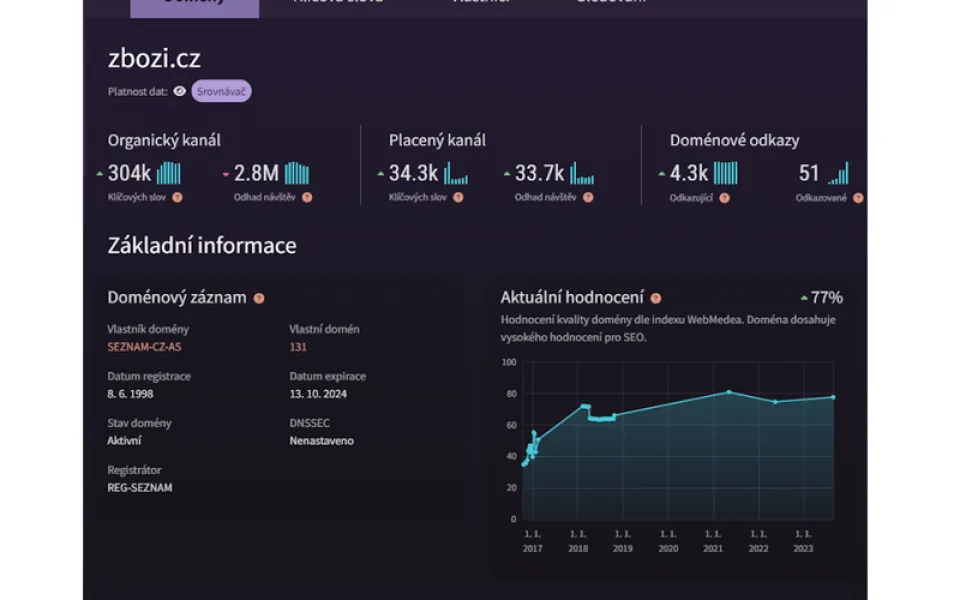
Task: Select the expiration date 13. 10. 2024
Action: (x=318, y=394)
